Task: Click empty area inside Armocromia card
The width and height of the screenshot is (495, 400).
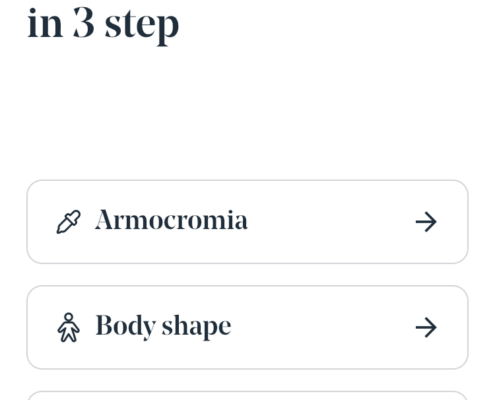Action: click(x=330, y=222)
